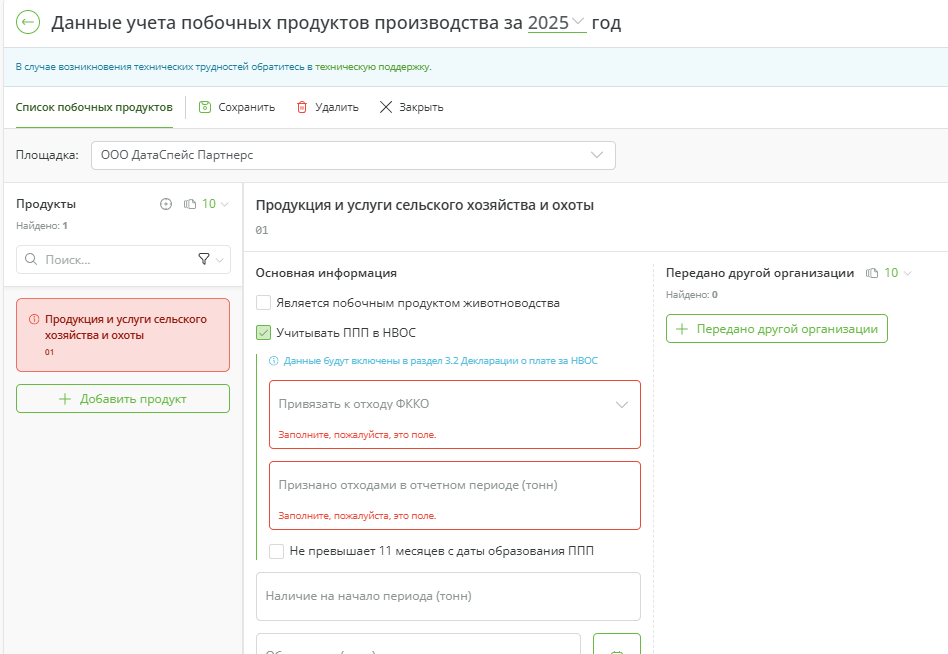The image size is (948, 654).
Task: Click the Save (Сохранить) disk icon
Action: (x=205, y=107)
